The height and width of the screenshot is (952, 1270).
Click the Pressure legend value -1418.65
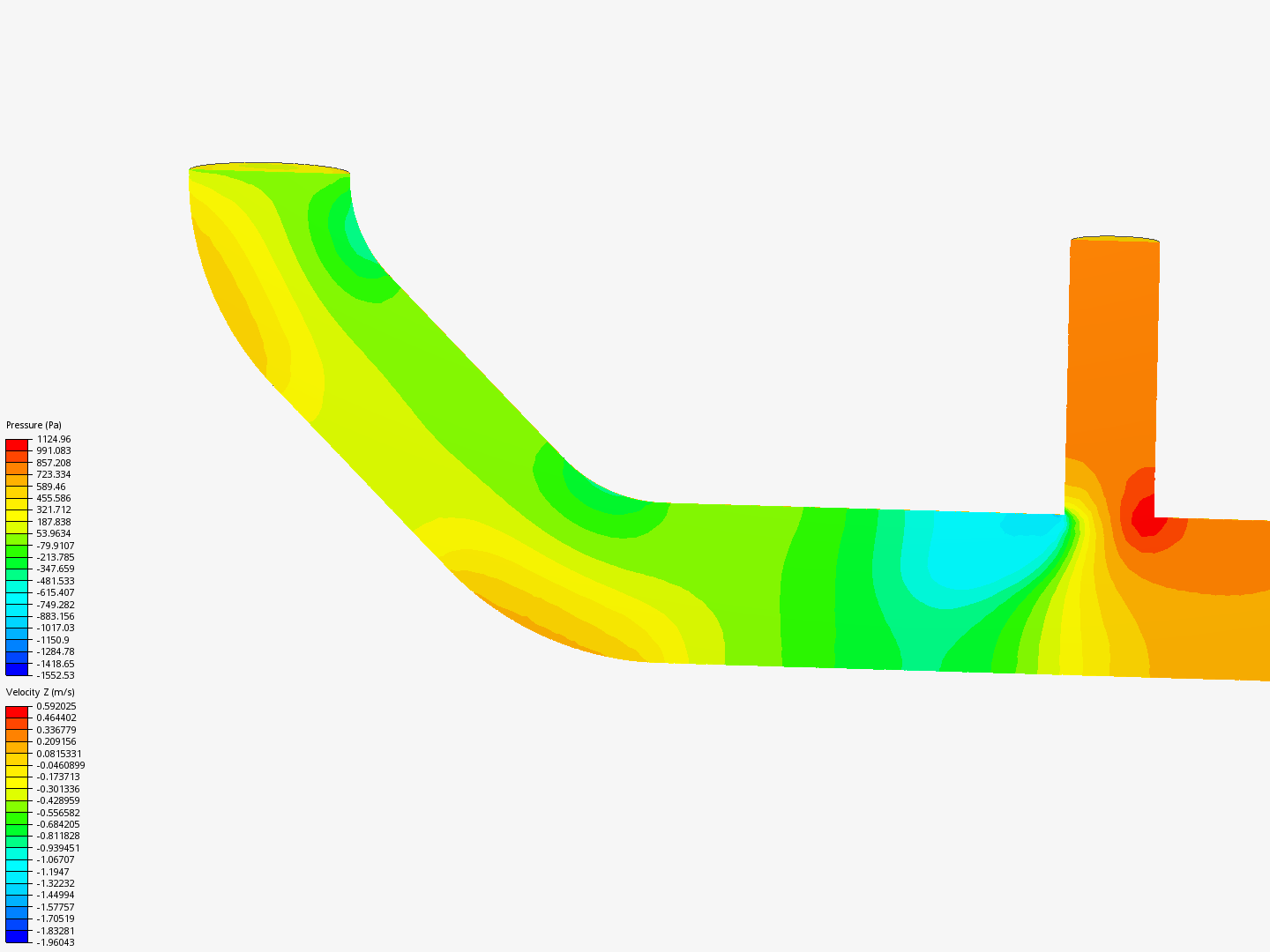click(x=56, y=664)
